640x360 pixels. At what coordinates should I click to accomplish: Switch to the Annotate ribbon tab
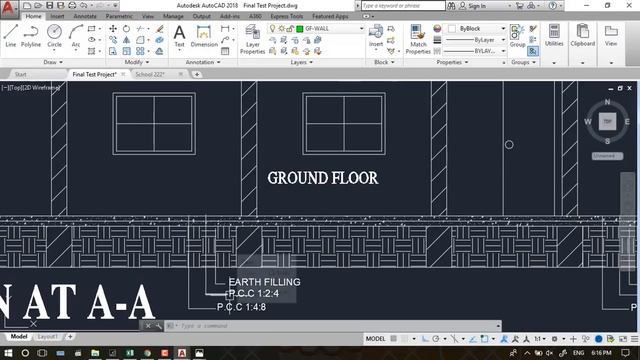[85, 16]
